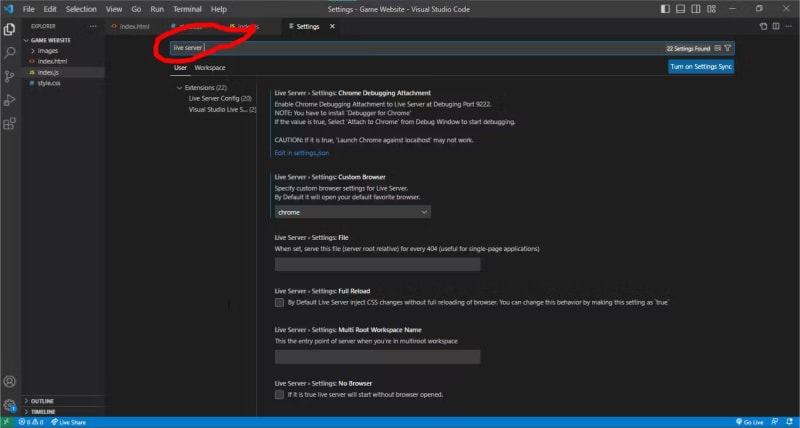Switch to the Workspace settings tab

click(210, 68)
